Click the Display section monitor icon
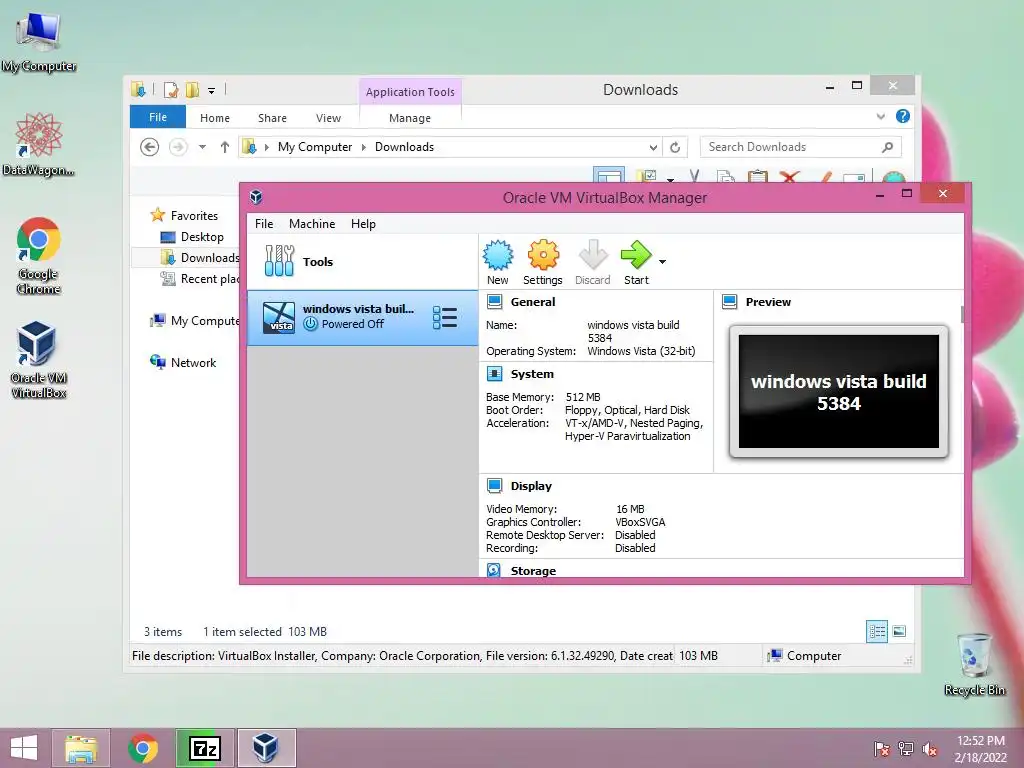1024x768 pixels. point(494,486)
